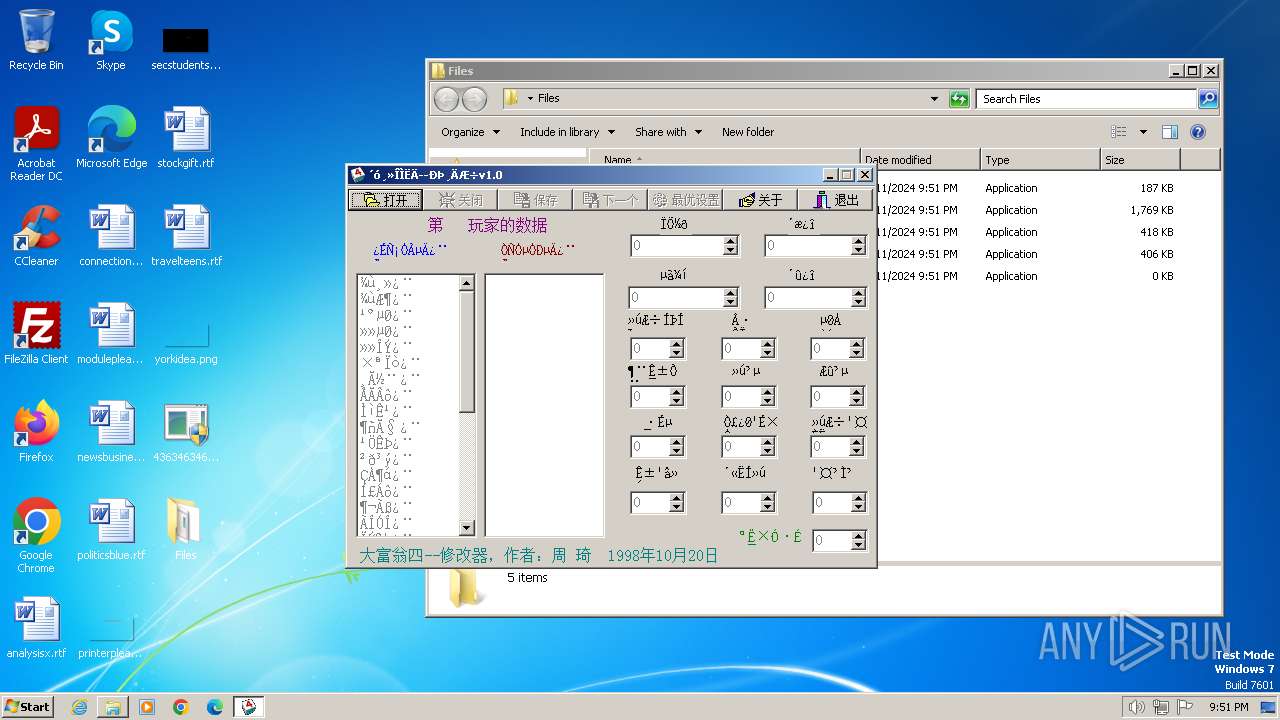Select the Skype desktop shortcut
The image size is (1280, 720).
[x=111, y=40]
